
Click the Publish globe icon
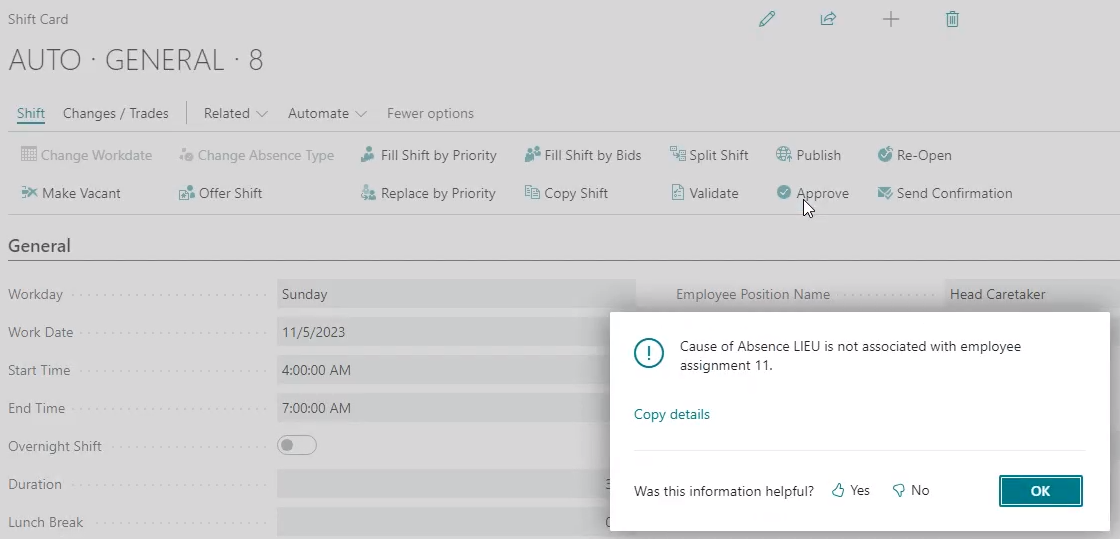point(784,155)
